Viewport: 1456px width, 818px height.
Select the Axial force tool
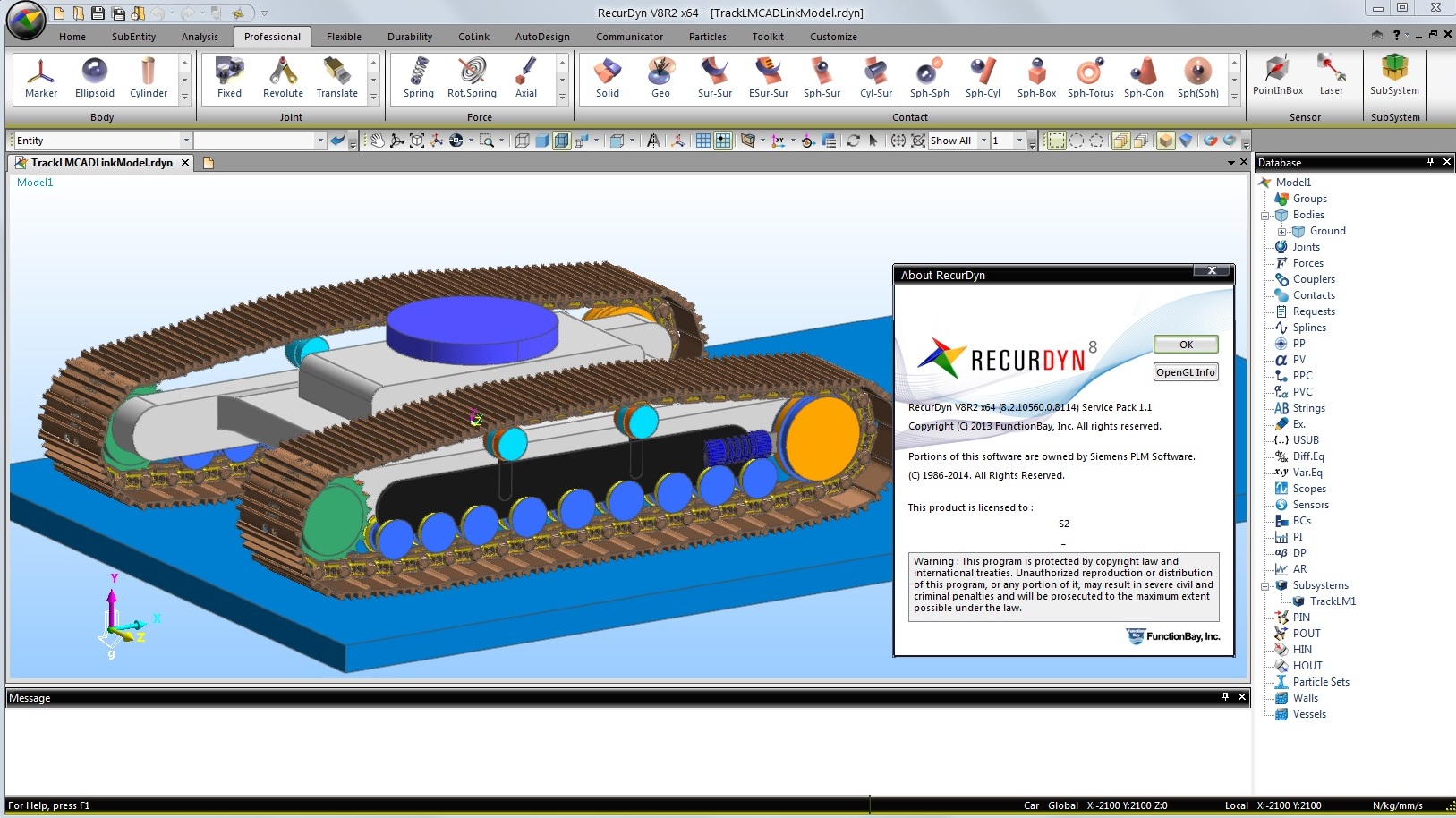[526, 78]
